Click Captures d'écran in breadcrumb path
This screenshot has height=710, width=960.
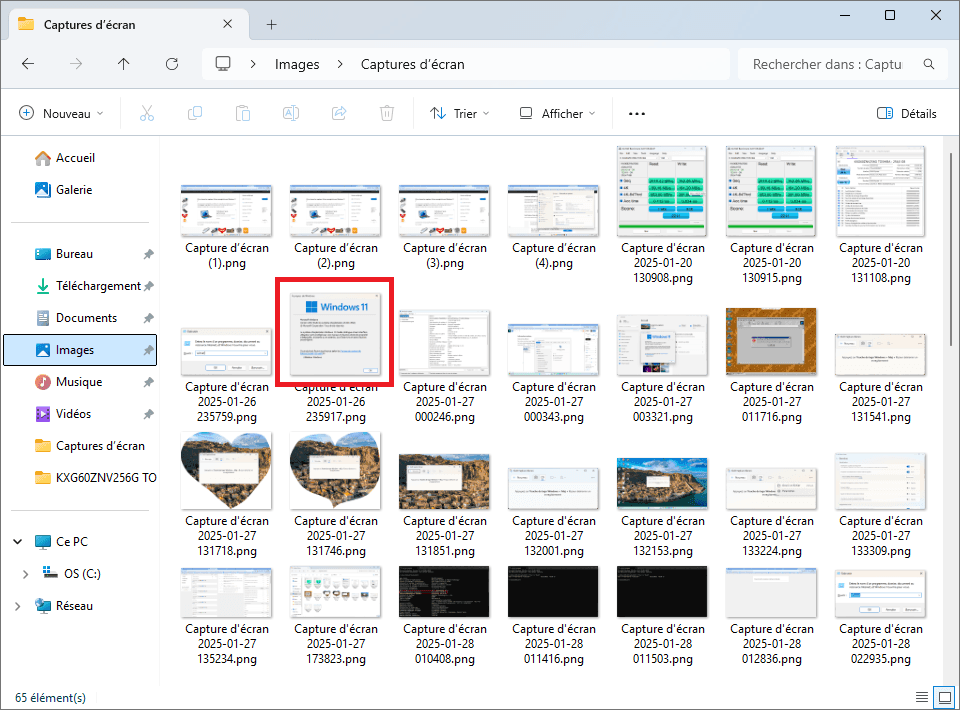[x=413, y=64]
